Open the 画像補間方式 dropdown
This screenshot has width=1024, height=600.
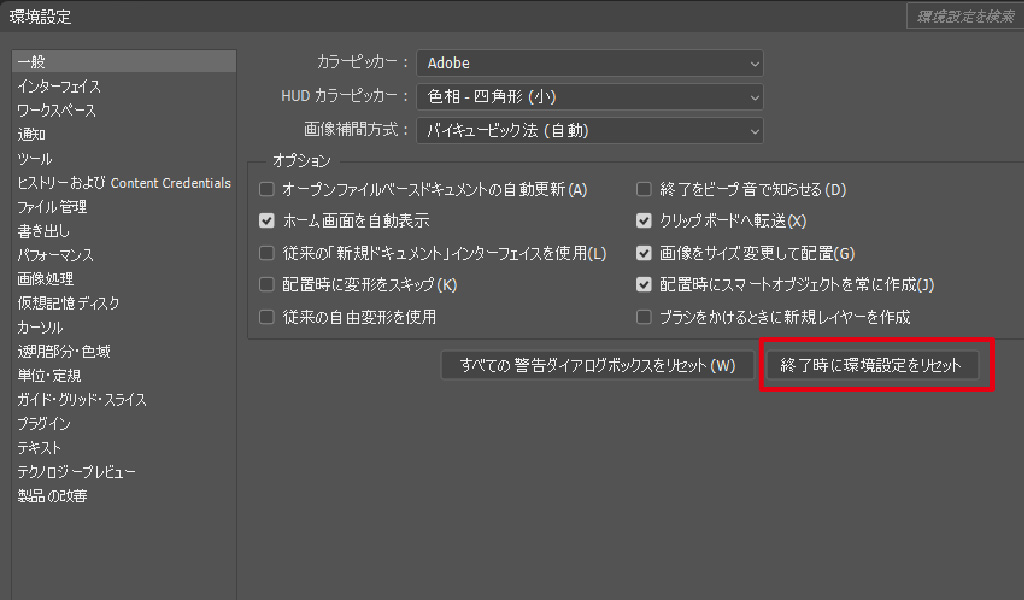(589, 131)
